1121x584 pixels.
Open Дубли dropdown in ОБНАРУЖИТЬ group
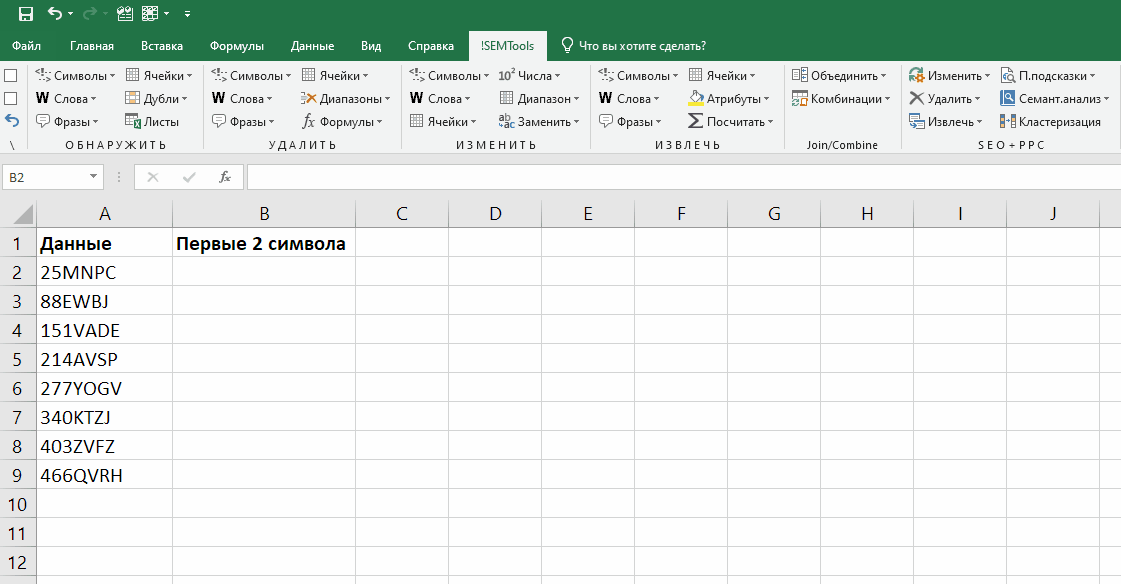(x=156, y=99)
